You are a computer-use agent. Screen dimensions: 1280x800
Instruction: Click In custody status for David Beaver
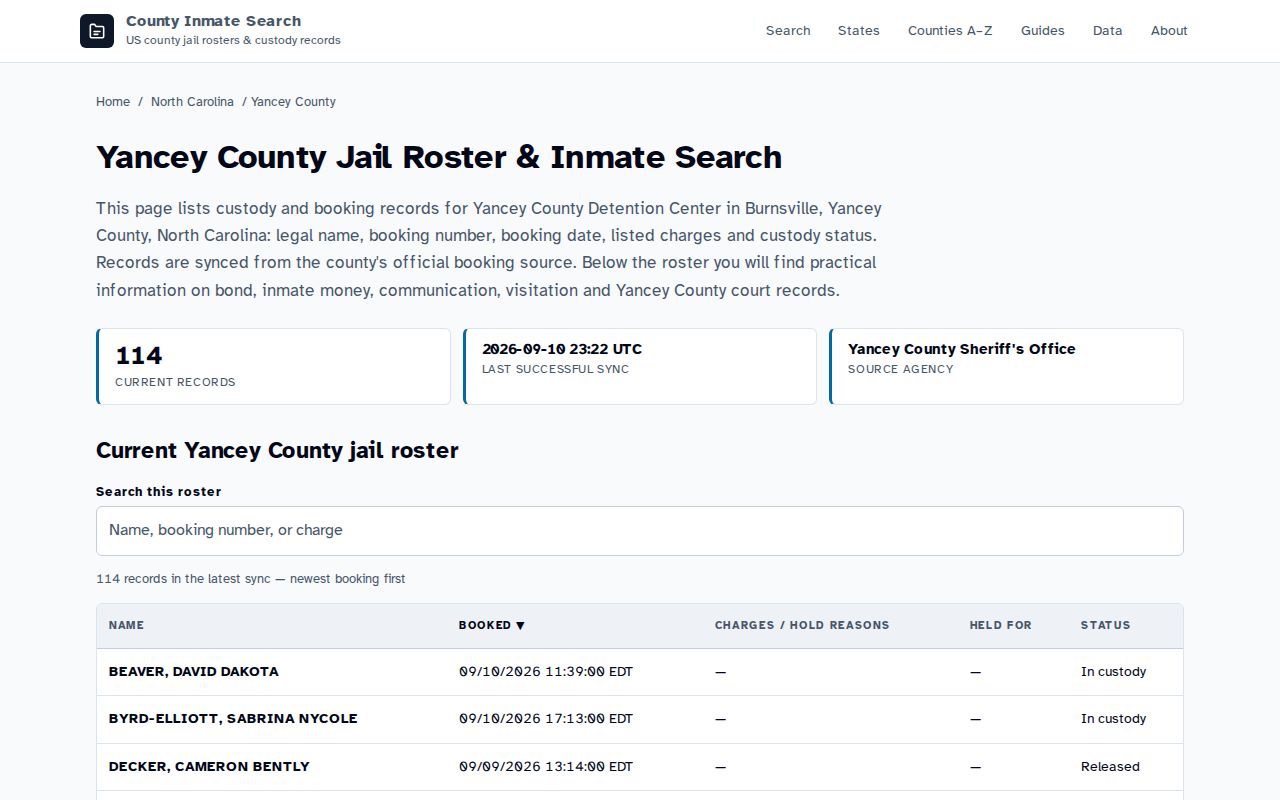(1113, 672)
